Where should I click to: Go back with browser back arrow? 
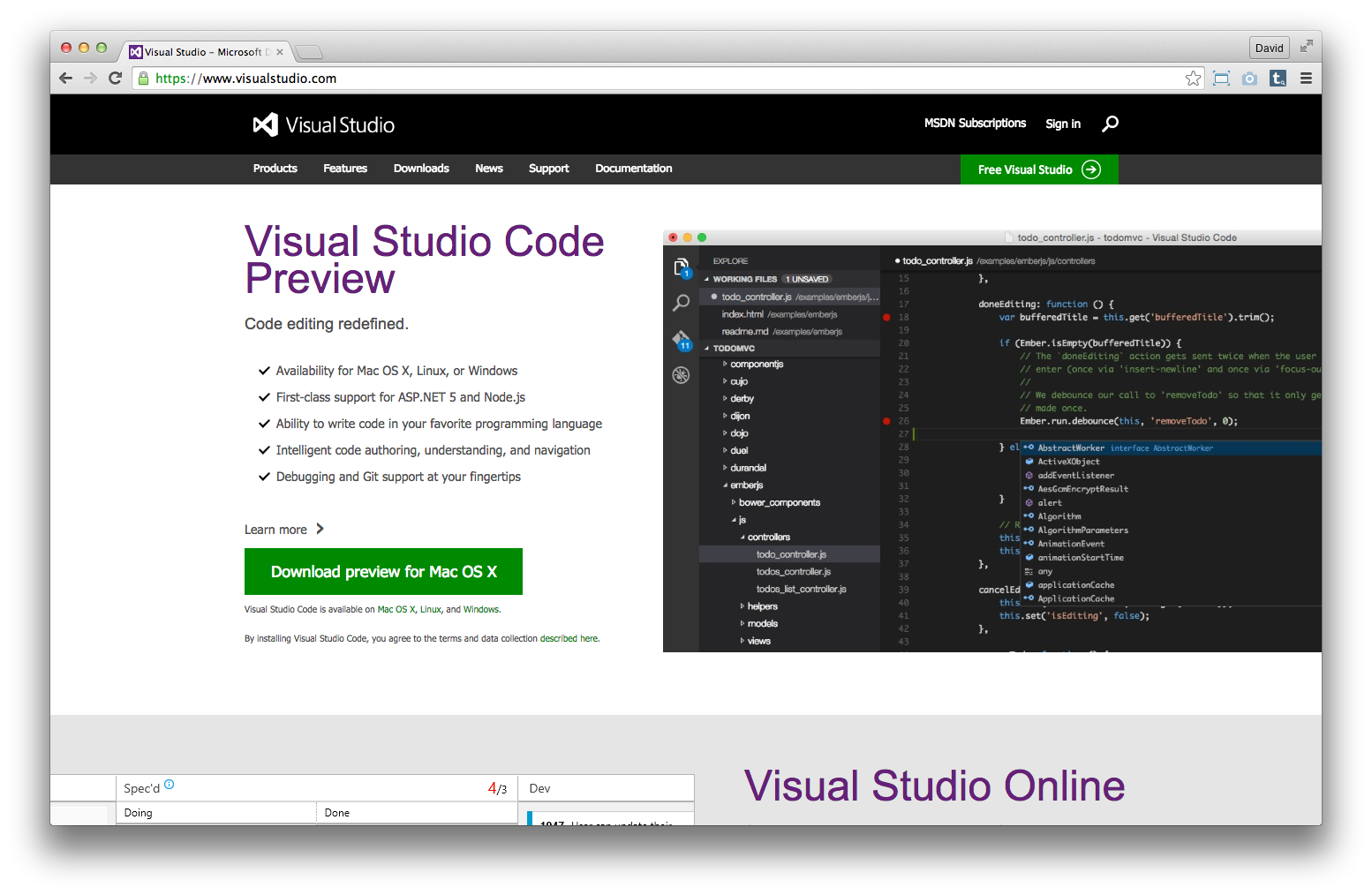point(65,78)
